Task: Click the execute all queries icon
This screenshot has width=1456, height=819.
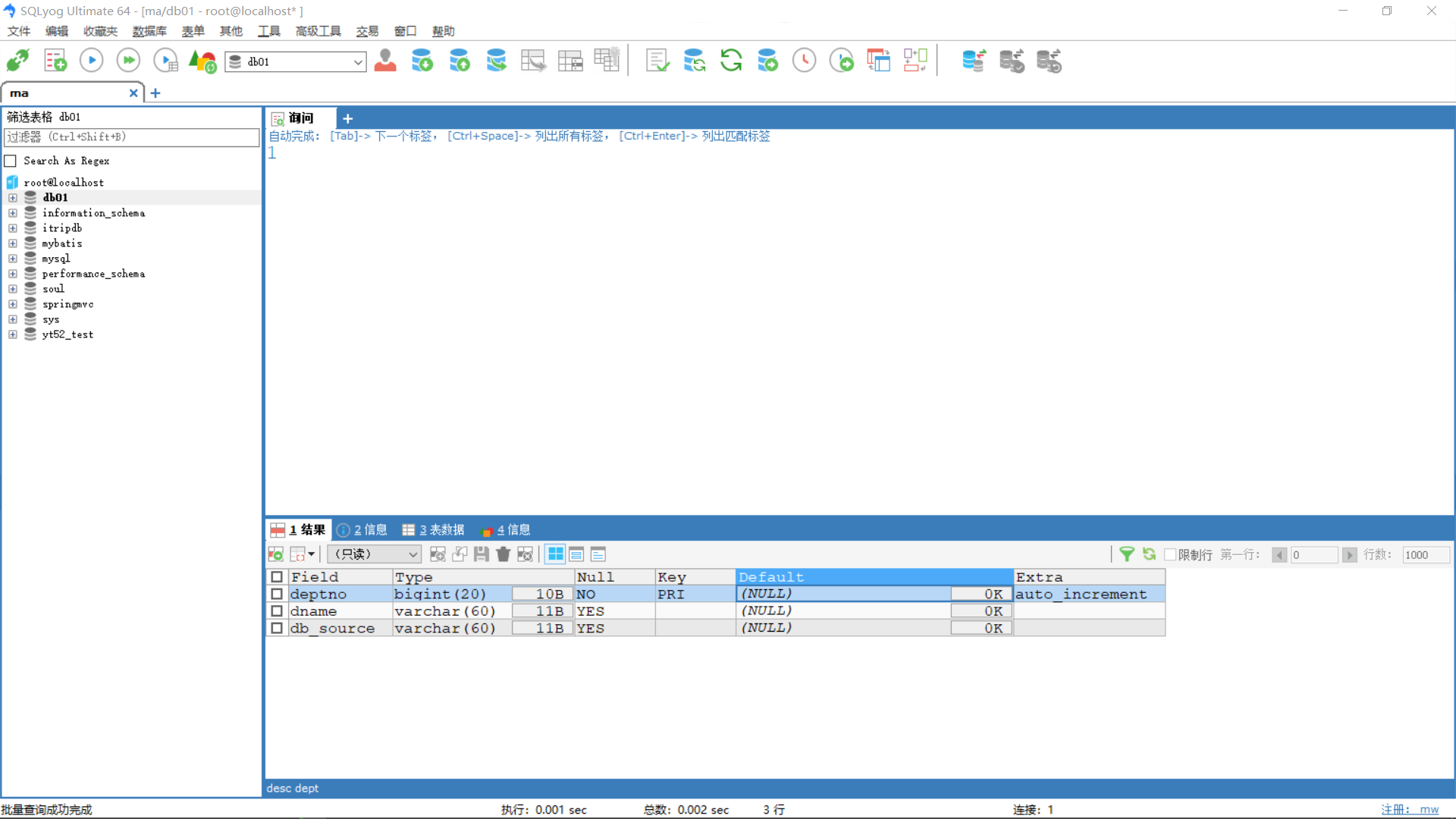Action: click(x=128, y=61)
